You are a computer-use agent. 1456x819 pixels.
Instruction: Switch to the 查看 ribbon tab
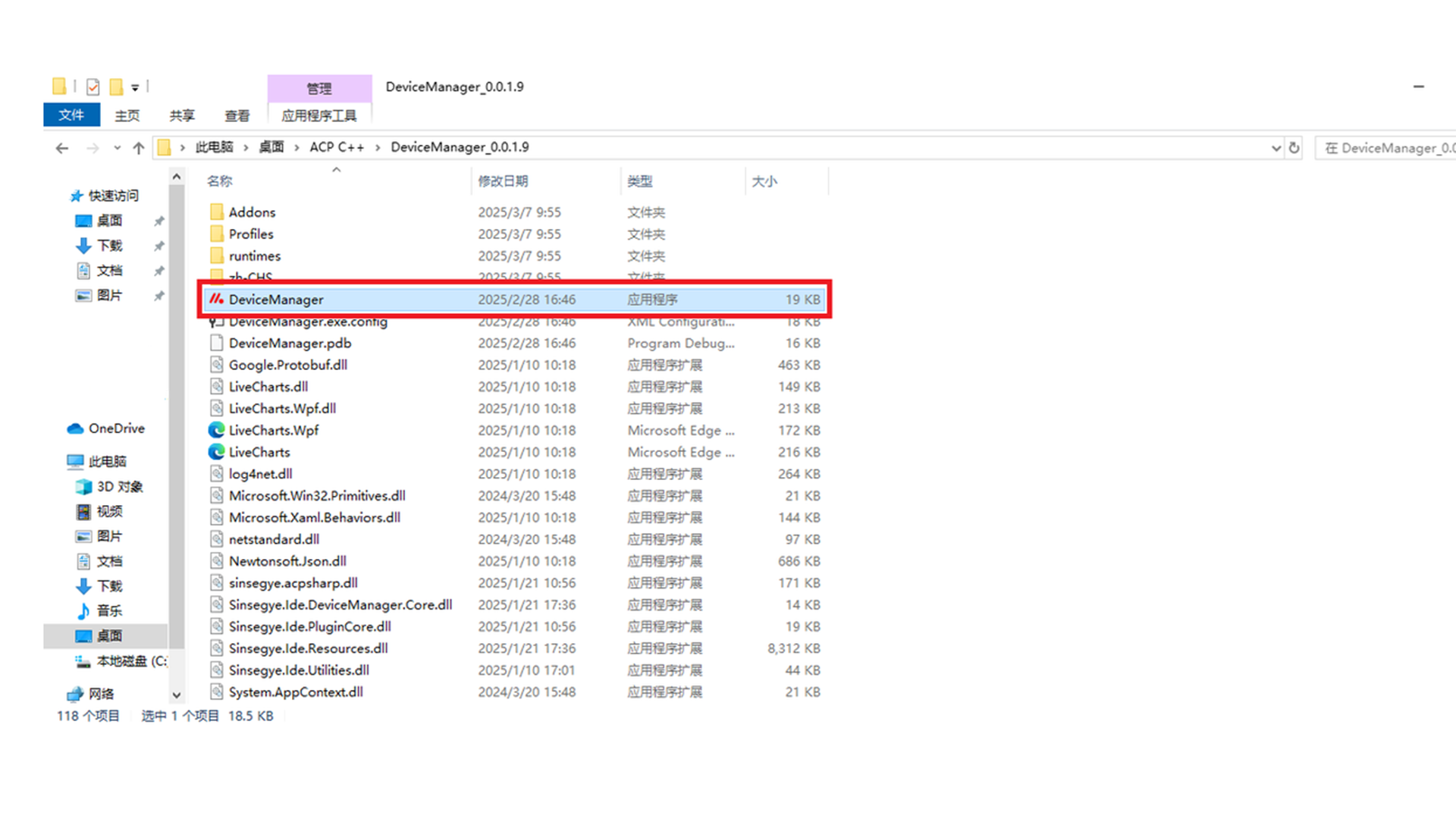237,115
